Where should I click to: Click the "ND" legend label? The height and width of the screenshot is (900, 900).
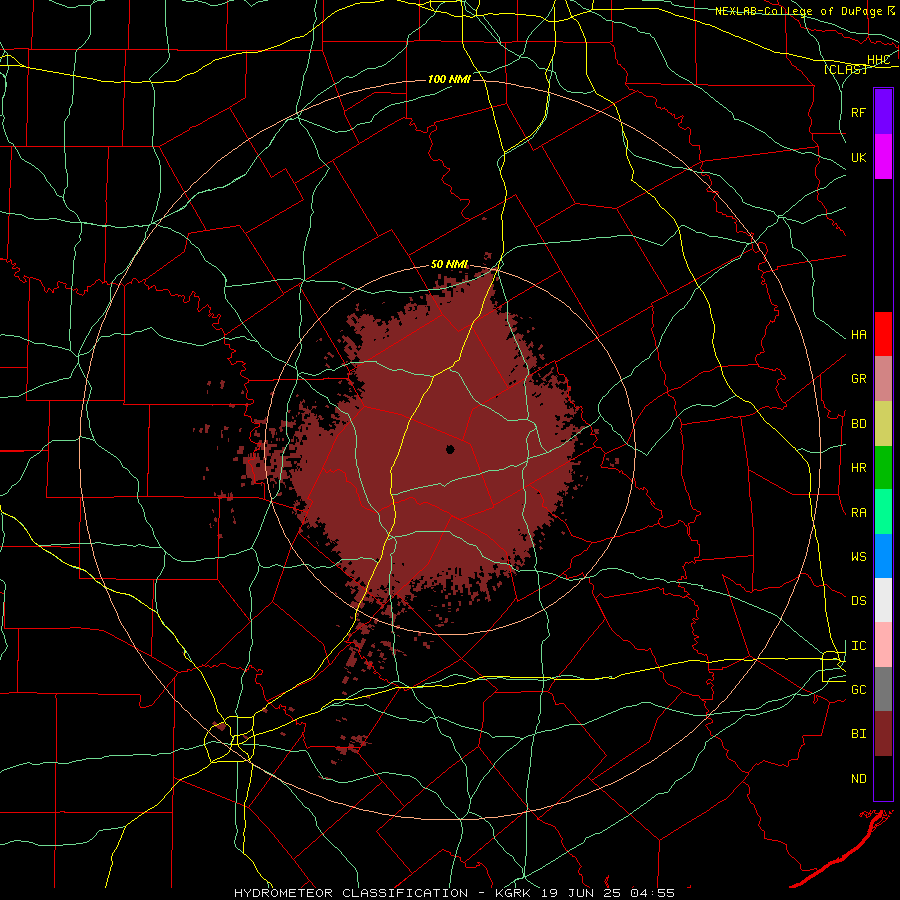pos(859,779)
